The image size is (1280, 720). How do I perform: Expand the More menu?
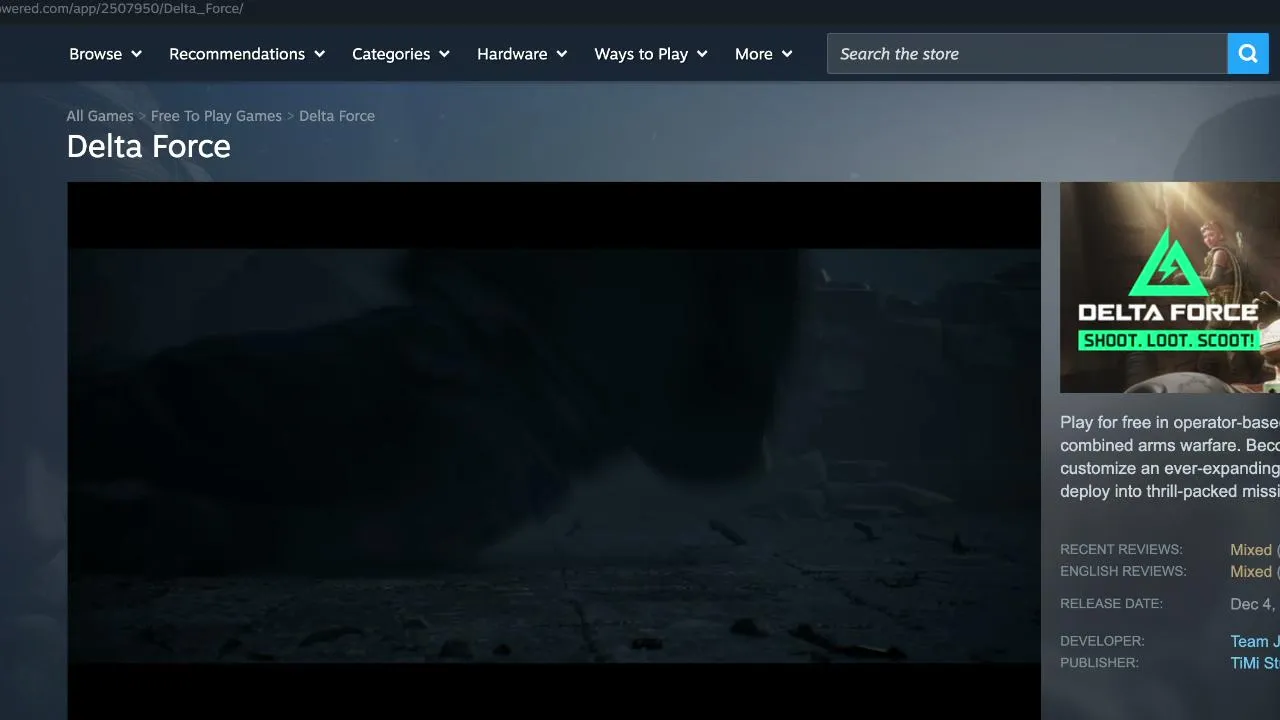point(764,54)
